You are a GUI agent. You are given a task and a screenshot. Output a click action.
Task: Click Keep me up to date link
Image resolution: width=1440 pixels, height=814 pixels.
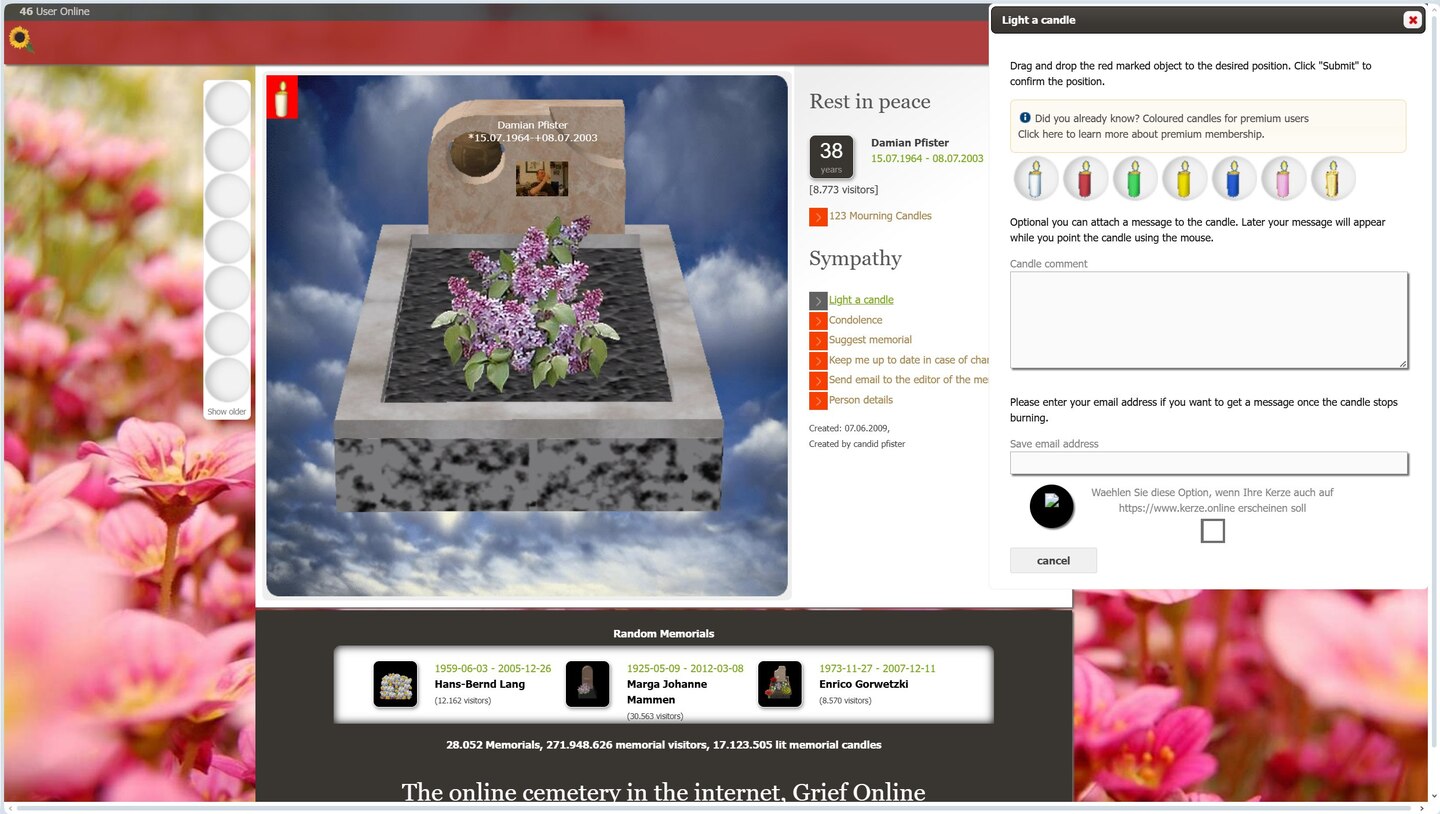click(908, 360)
